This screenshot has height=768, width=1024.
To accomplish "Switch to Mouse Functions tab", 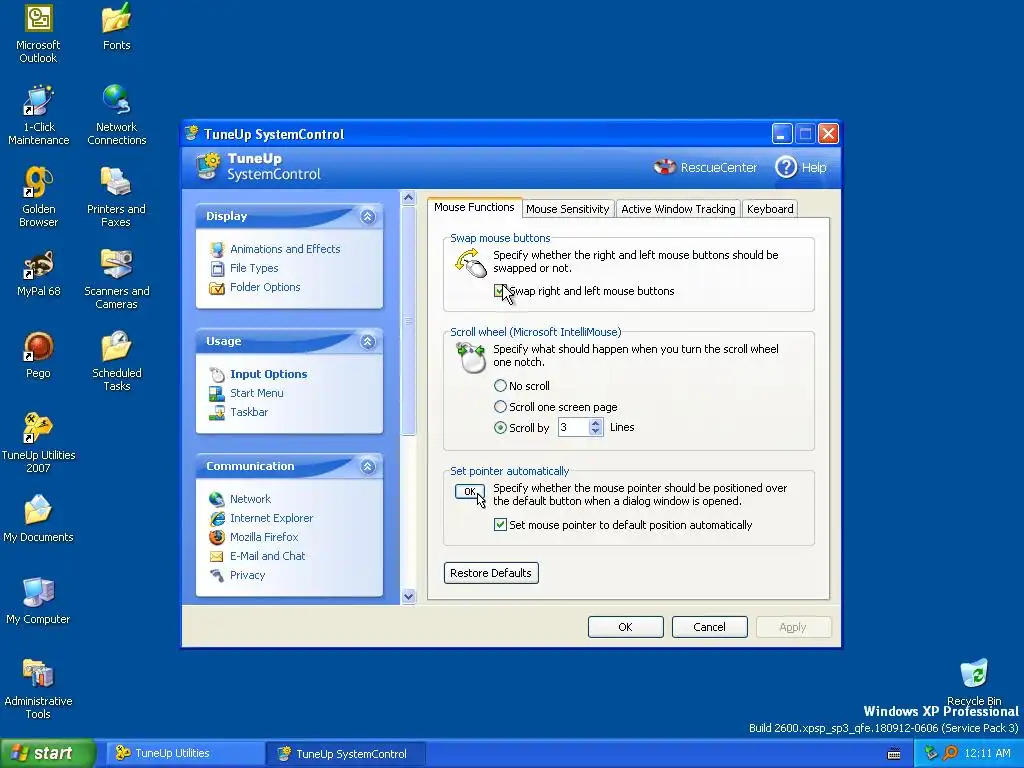I will point(474,207).
